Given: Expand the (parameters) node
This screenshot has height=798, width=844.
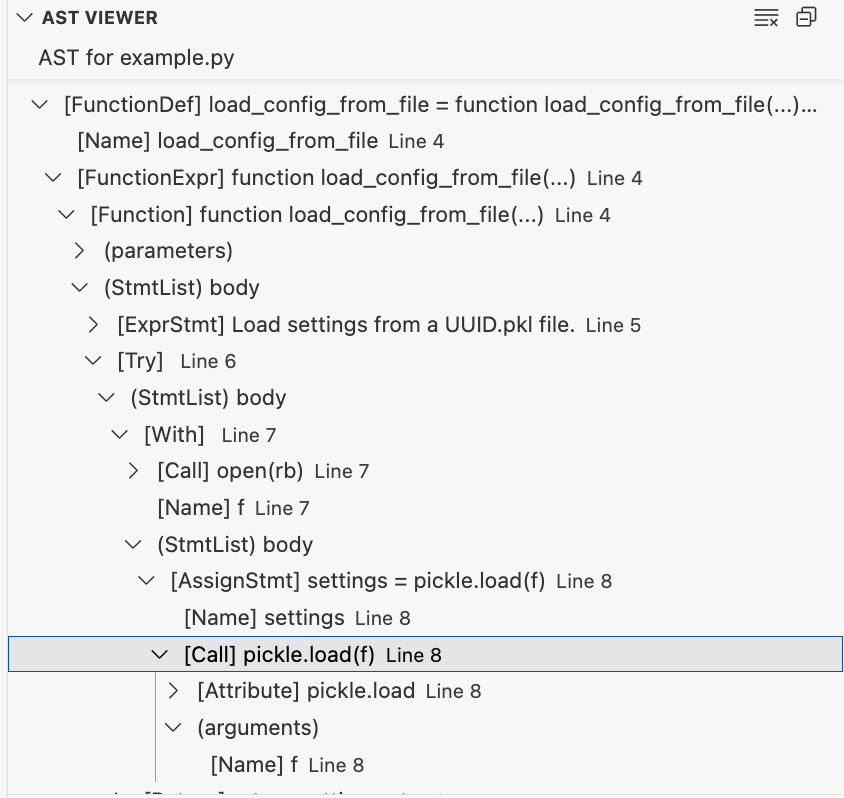Looking at the screenshot, I should [79, 250].
